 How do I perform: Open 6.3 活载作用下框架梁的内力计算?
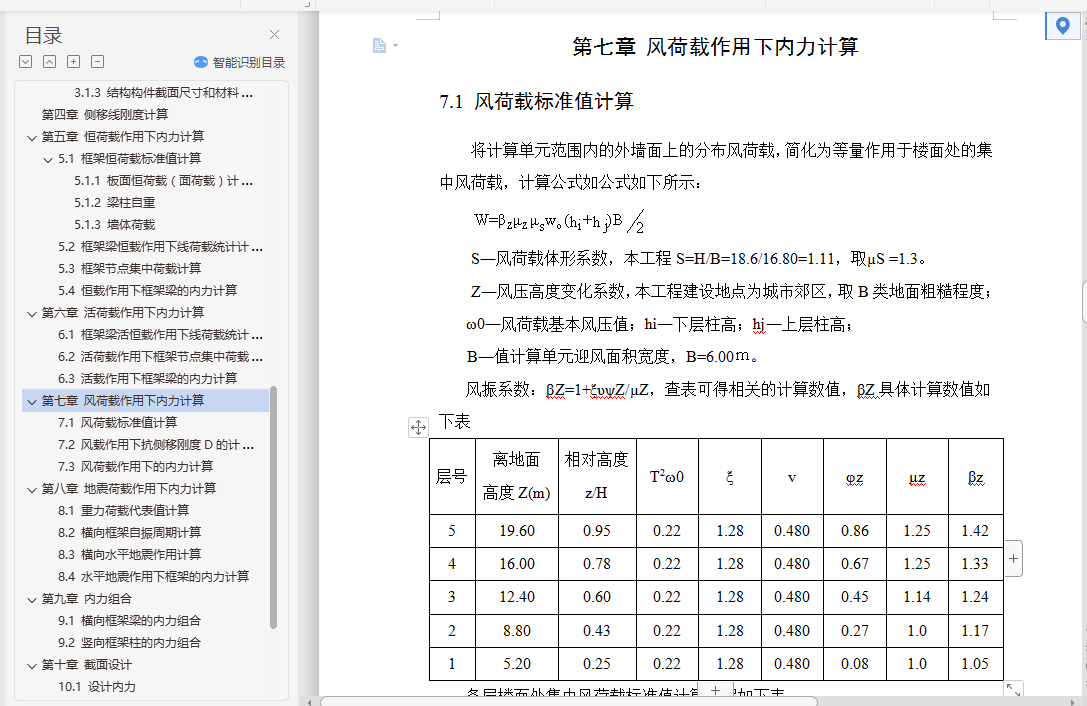click(x=148, y=379)
